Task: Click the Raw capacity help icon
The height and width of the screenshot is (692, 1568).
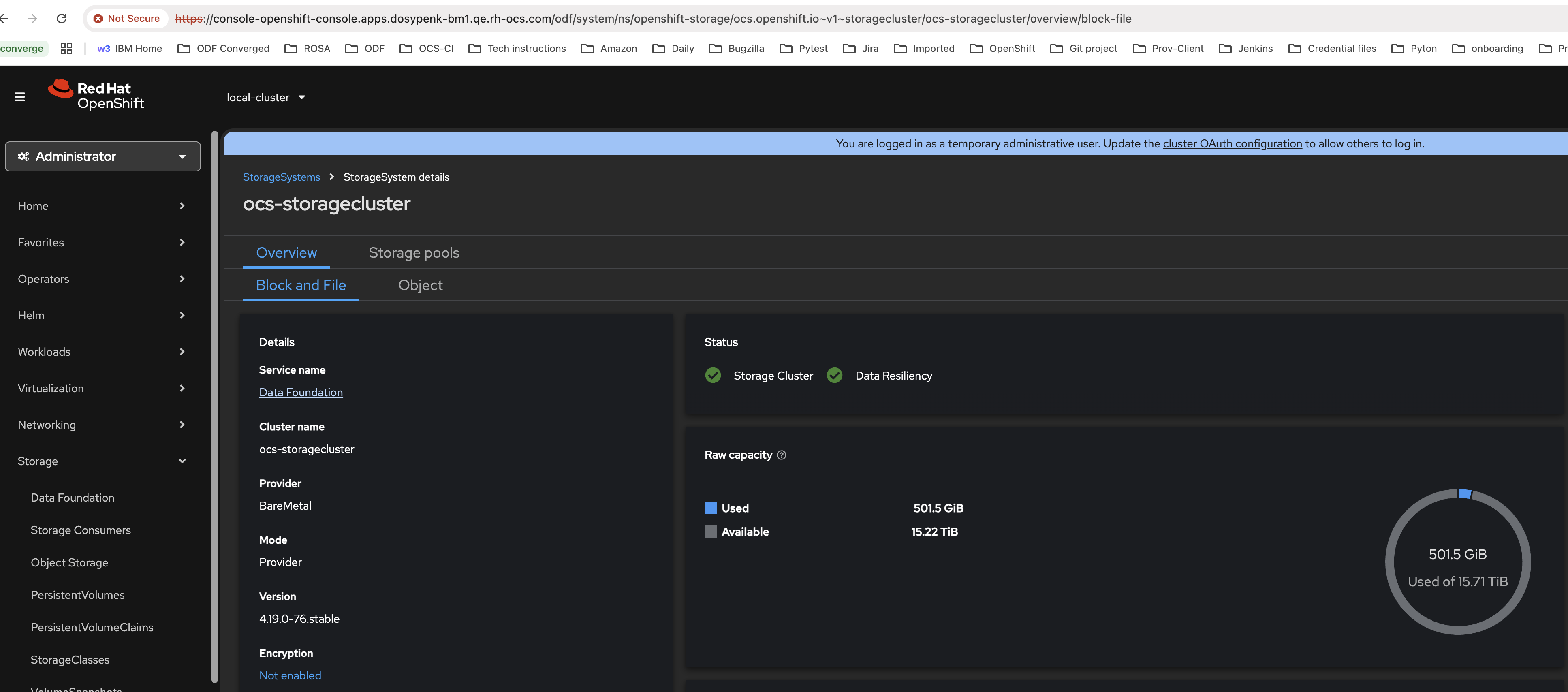Action: [x=782, y=455]
